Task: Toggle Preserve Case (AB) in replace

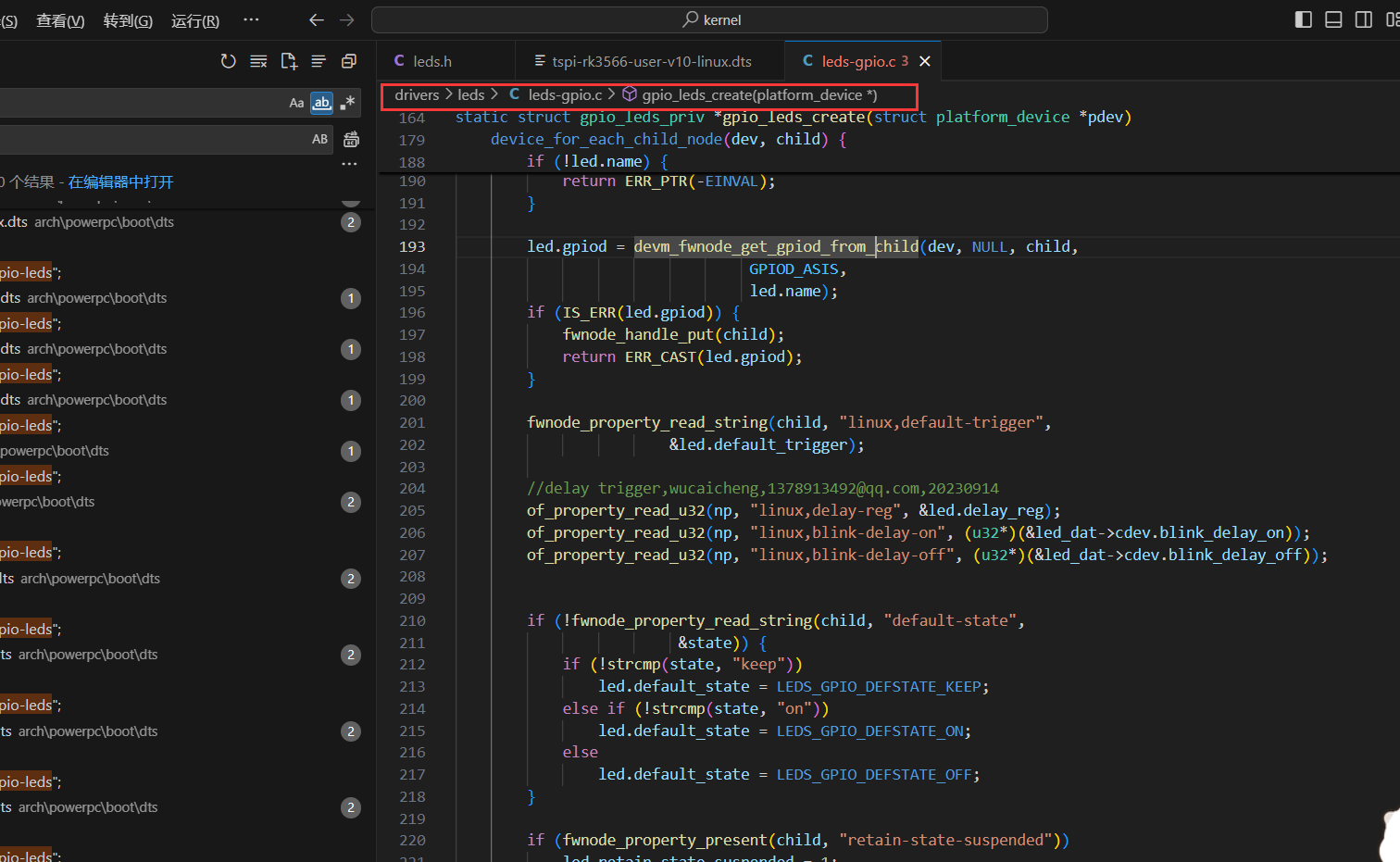Action: click(x=319, y=139)
